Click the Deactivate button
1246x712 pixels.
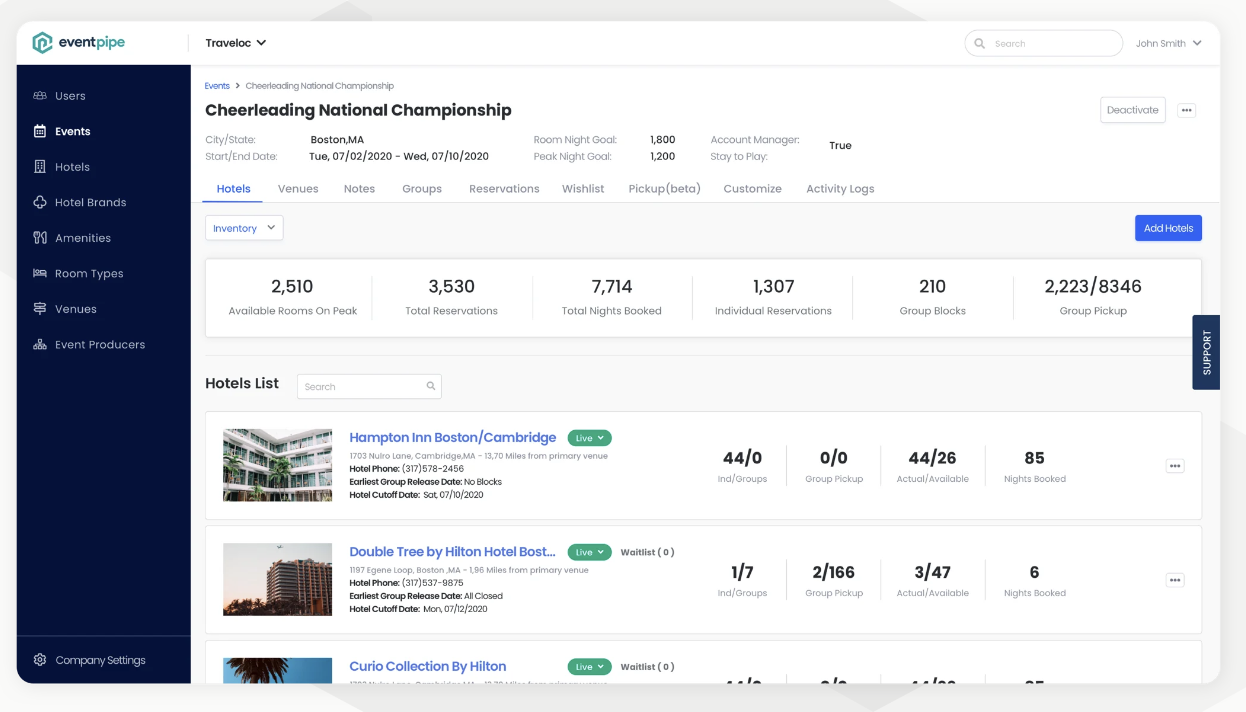coord(1133,110)
